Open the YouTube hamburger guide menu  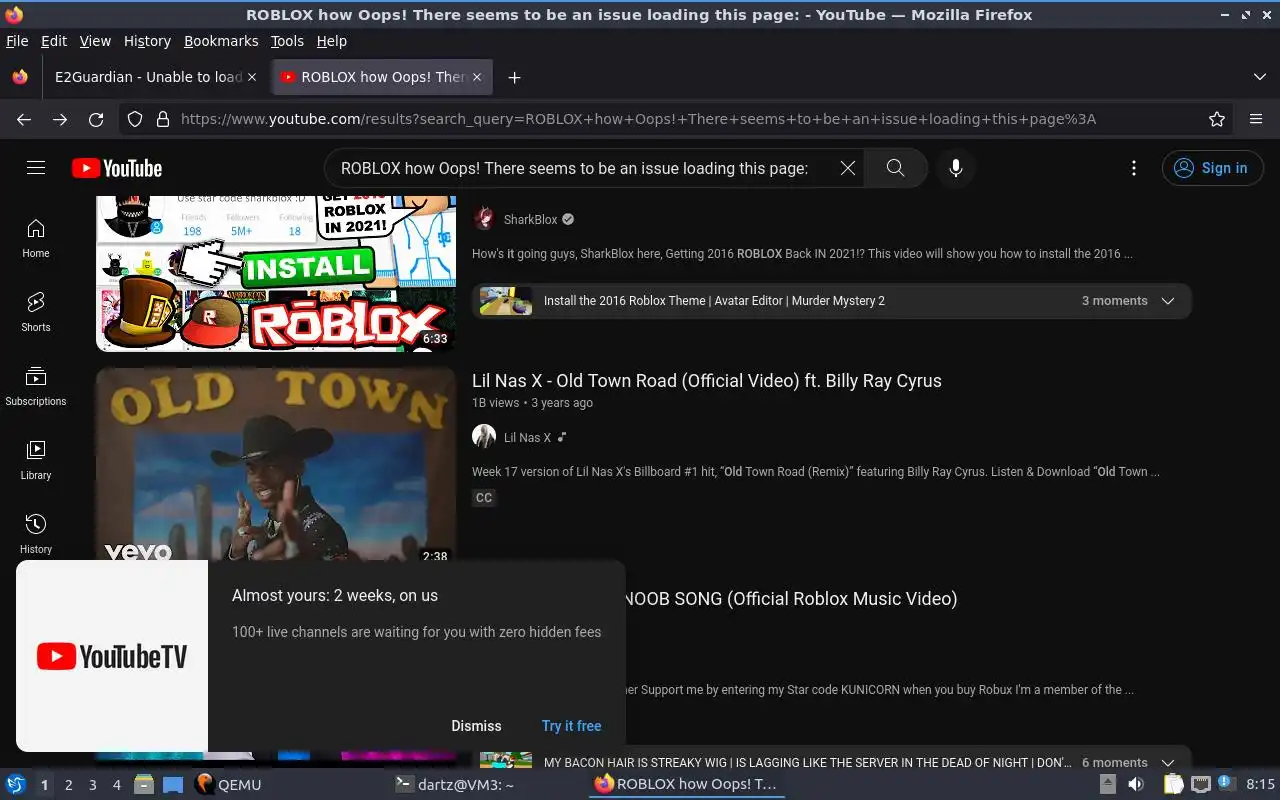(x=36, y=168)
